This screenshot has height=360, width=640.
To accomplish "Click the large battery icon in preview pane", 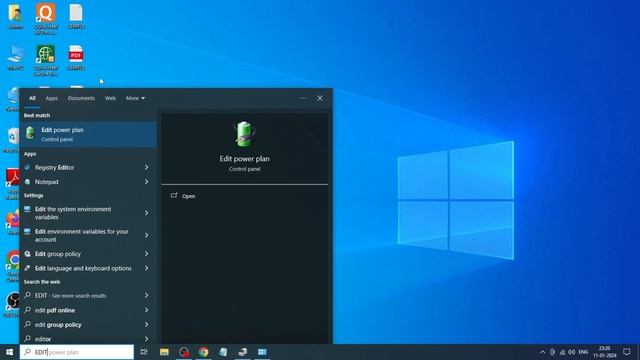I will (x=244, y=134).
